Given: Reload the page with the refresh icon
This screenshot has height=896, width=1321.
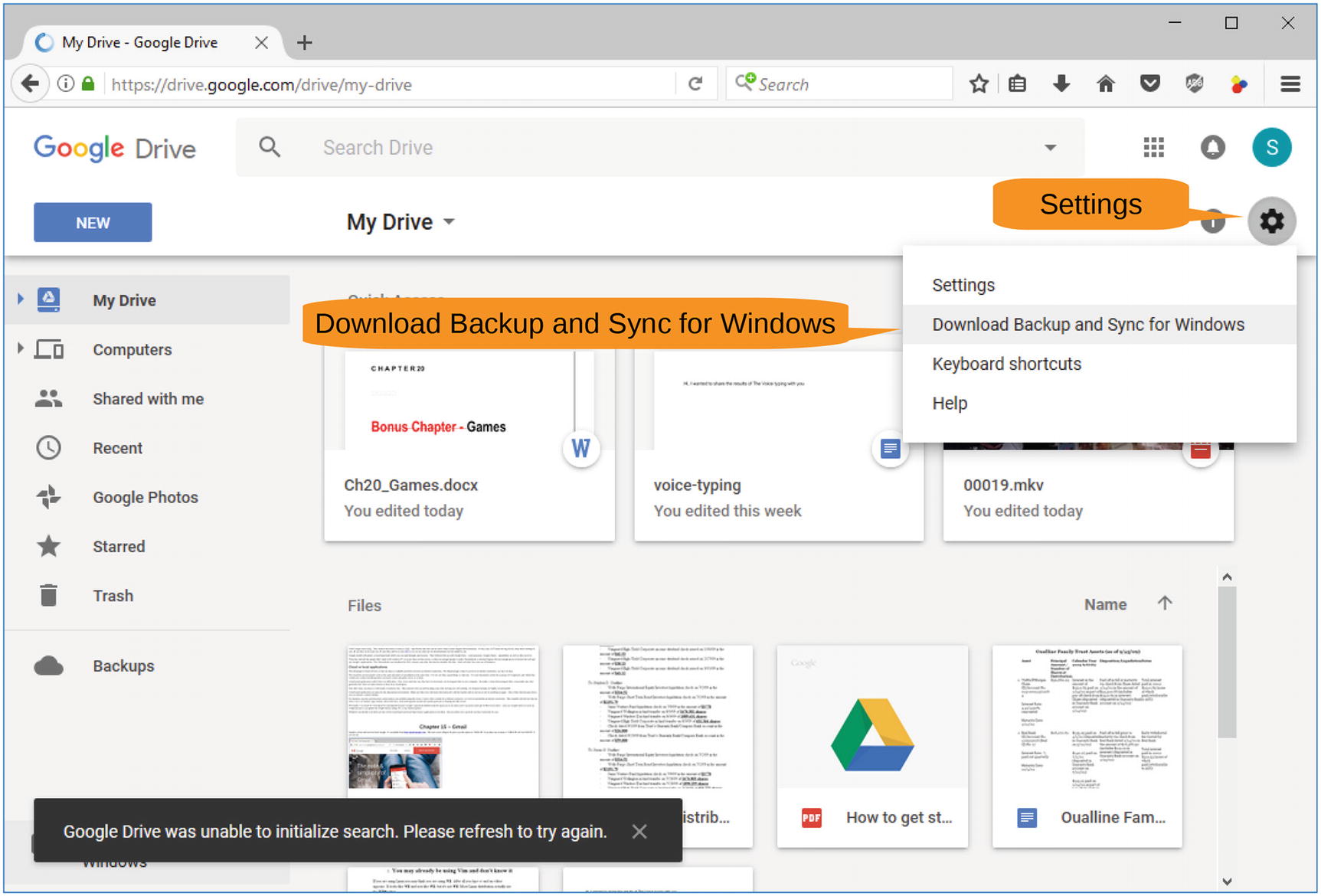Looking at the screenshot, I should [x=695, y=83].
